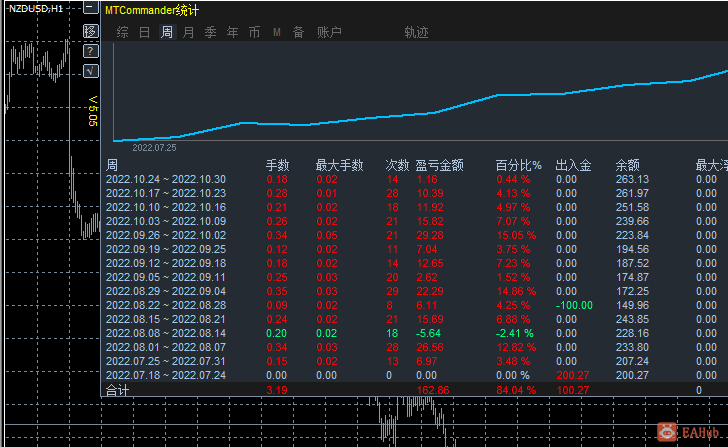
Task: Open help with the question mark button
Action: tap(91, 51)
